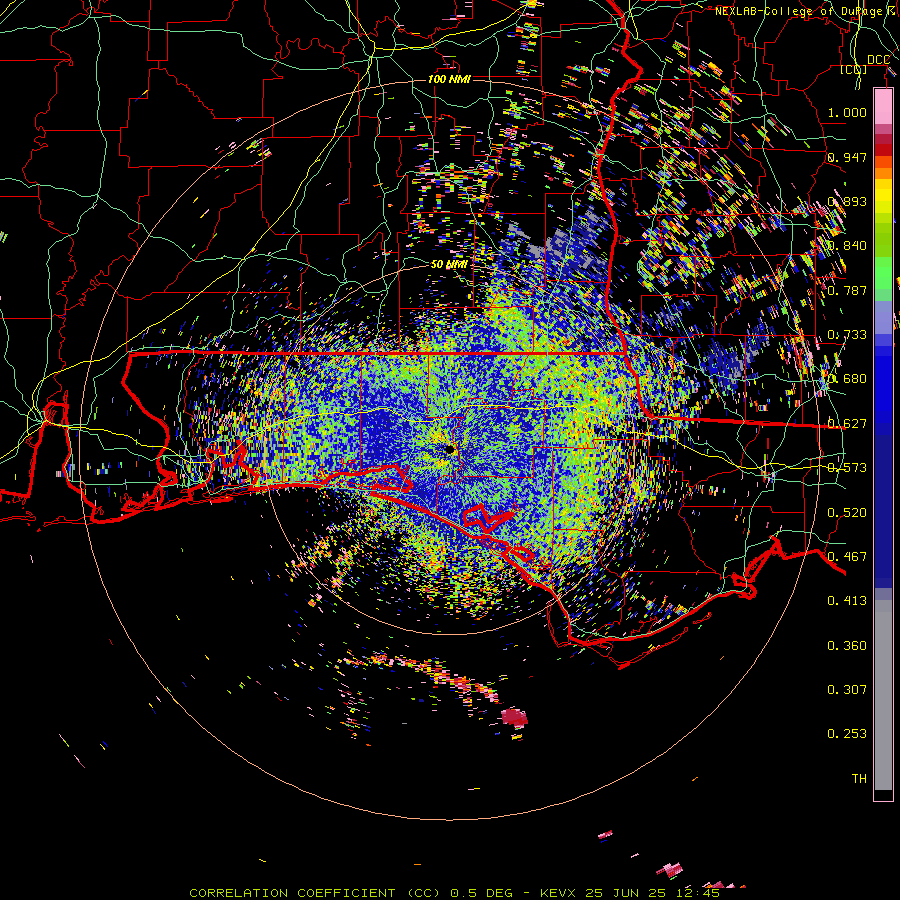
Task: Click the 0.893 scale value
Action: tap(847, 201)
